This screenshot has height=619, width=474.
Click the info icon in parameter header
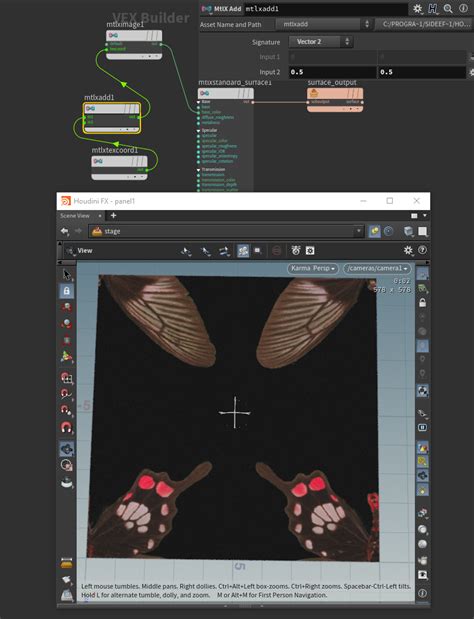463,8
